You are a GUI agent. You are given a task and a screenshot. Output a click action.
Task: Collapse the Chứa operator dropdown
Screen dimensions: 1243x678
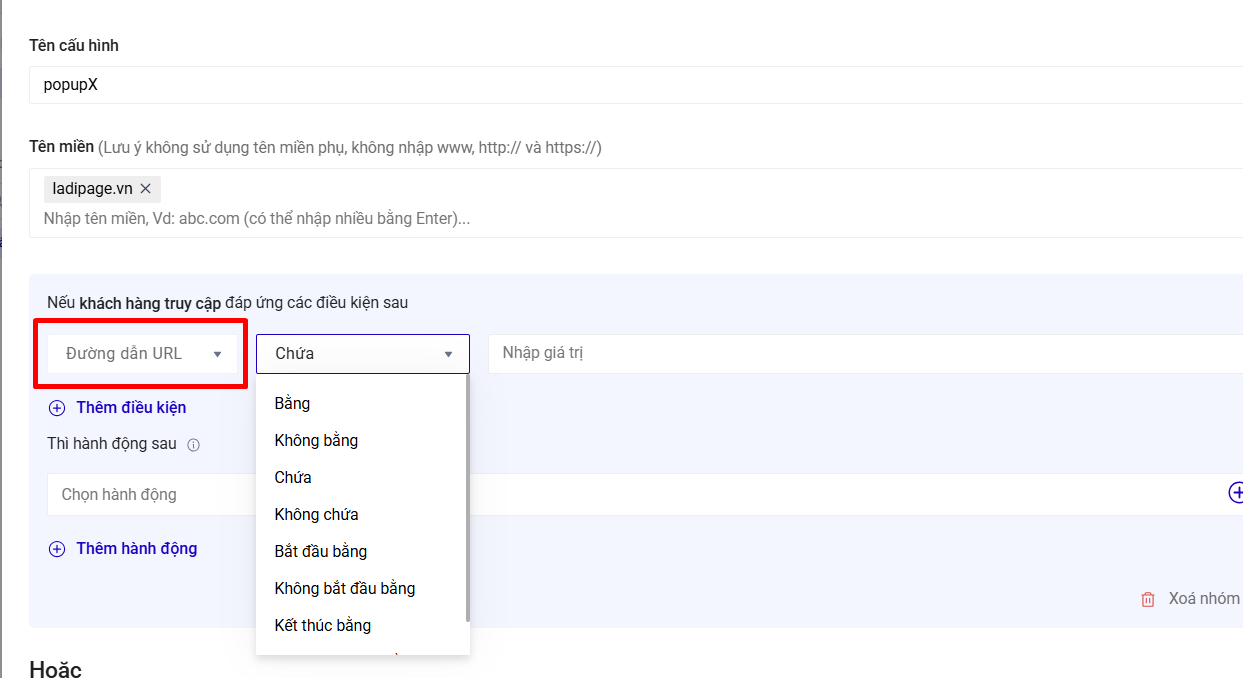[363, 354]
